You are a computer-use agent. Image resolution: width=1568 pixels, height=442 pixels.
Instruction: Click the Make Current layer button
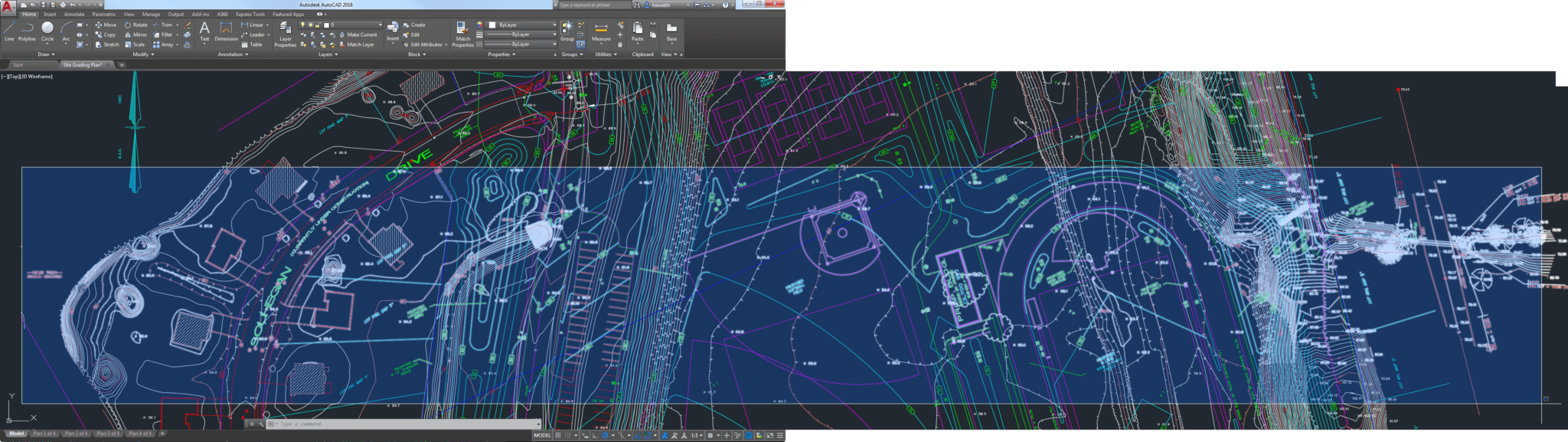coord(361,34)
